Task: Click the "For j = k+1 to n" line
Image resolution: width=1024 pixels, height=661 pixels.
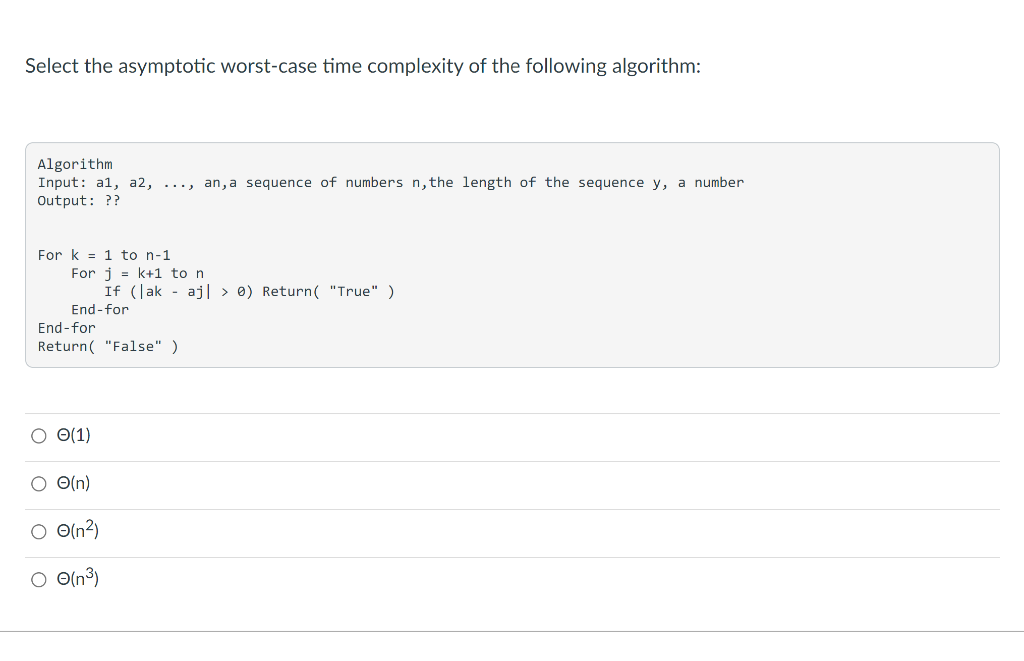Action: pyautogui.click(x=137, y=273)
